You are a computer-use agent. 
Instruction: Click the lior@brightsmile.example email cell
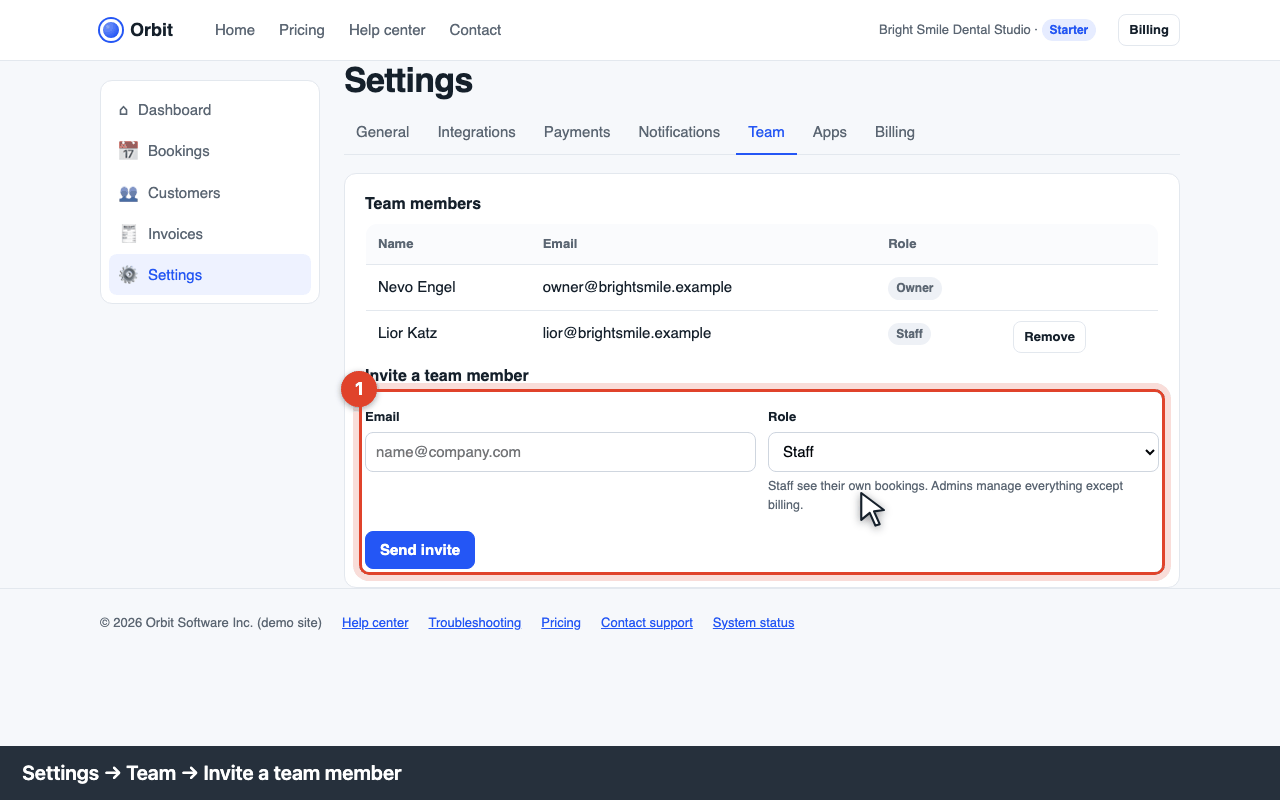point(627,333)
